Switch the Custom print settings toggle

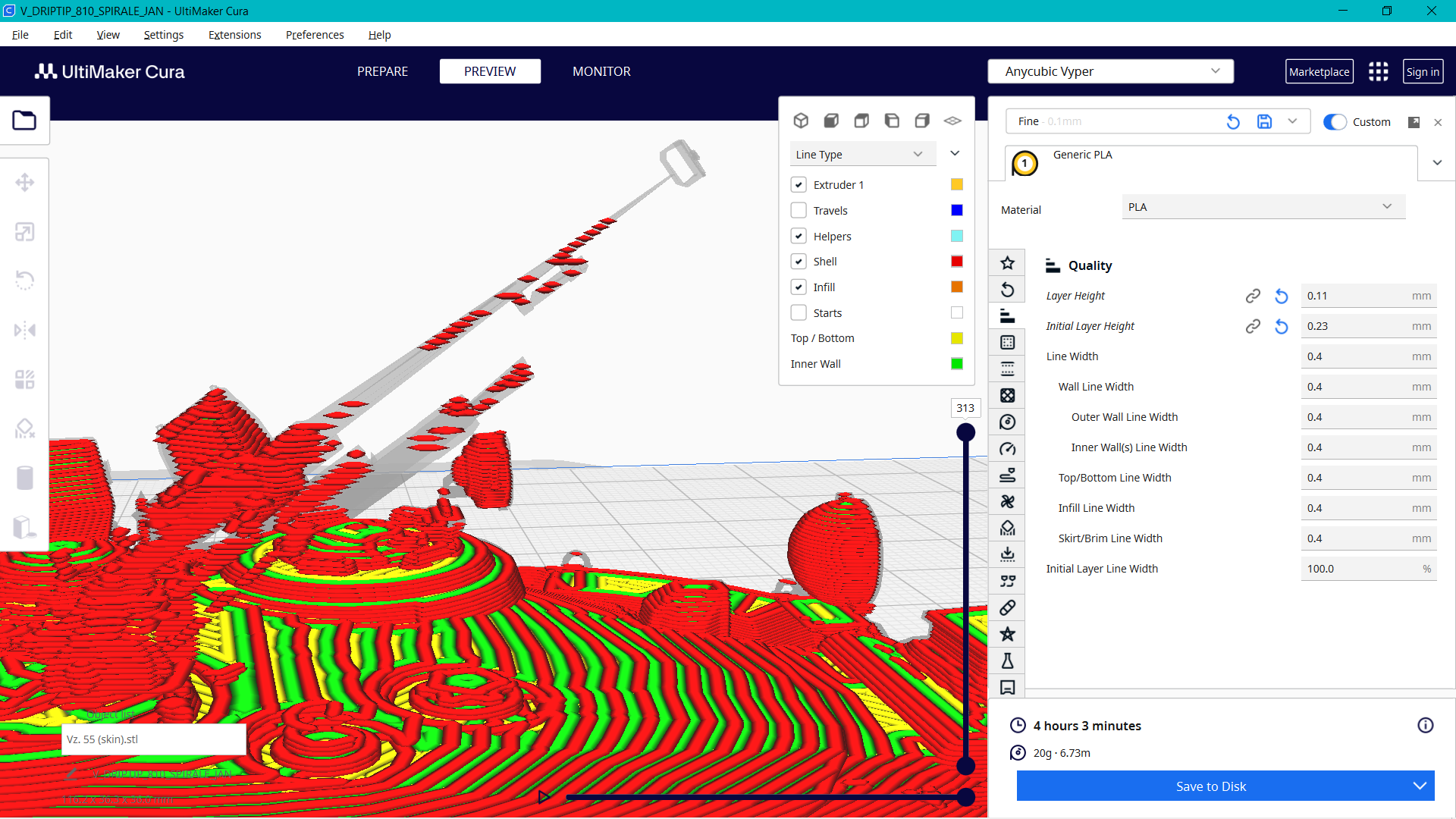click(1334, 121)
